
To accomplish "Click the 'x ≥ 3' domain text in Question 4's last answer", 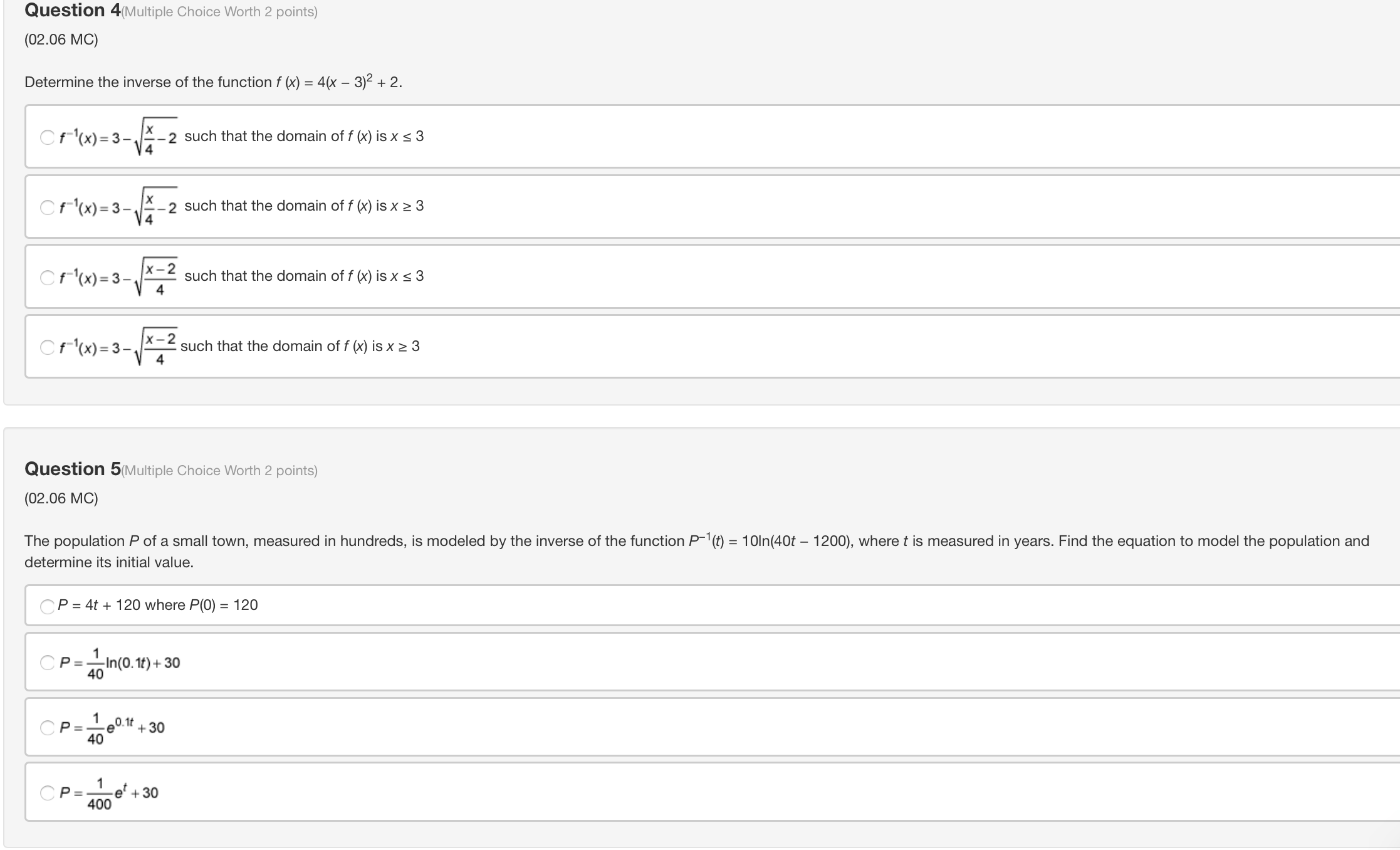I will 403,346.
